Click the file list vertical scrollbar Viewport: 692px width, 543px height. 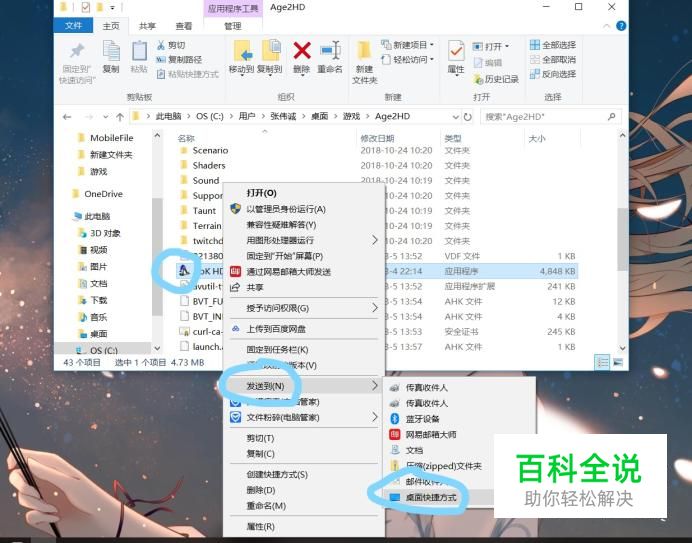point(622,241)
